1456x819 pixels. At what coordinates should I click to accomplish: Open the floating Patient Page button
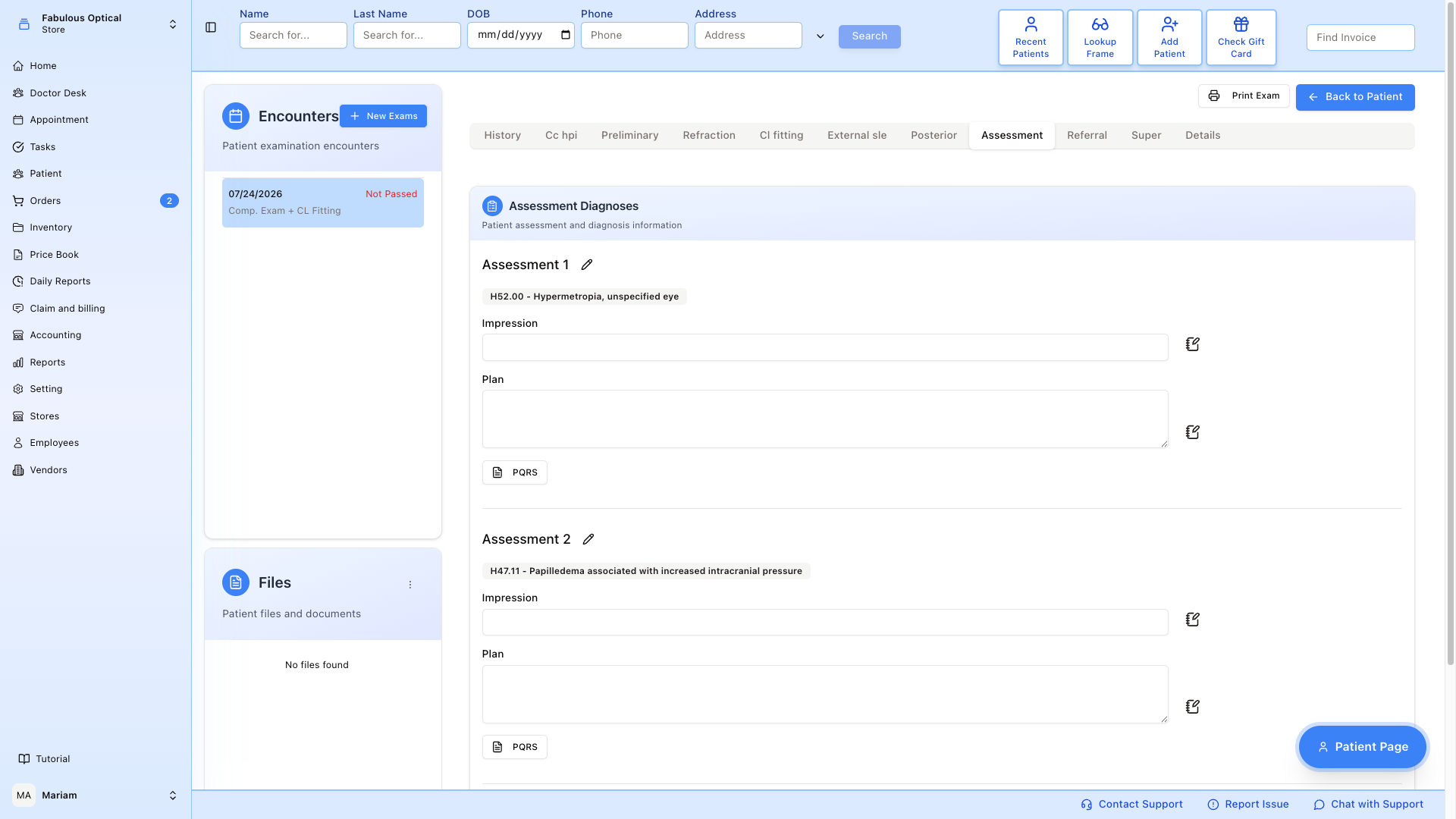click(1363, 747)
